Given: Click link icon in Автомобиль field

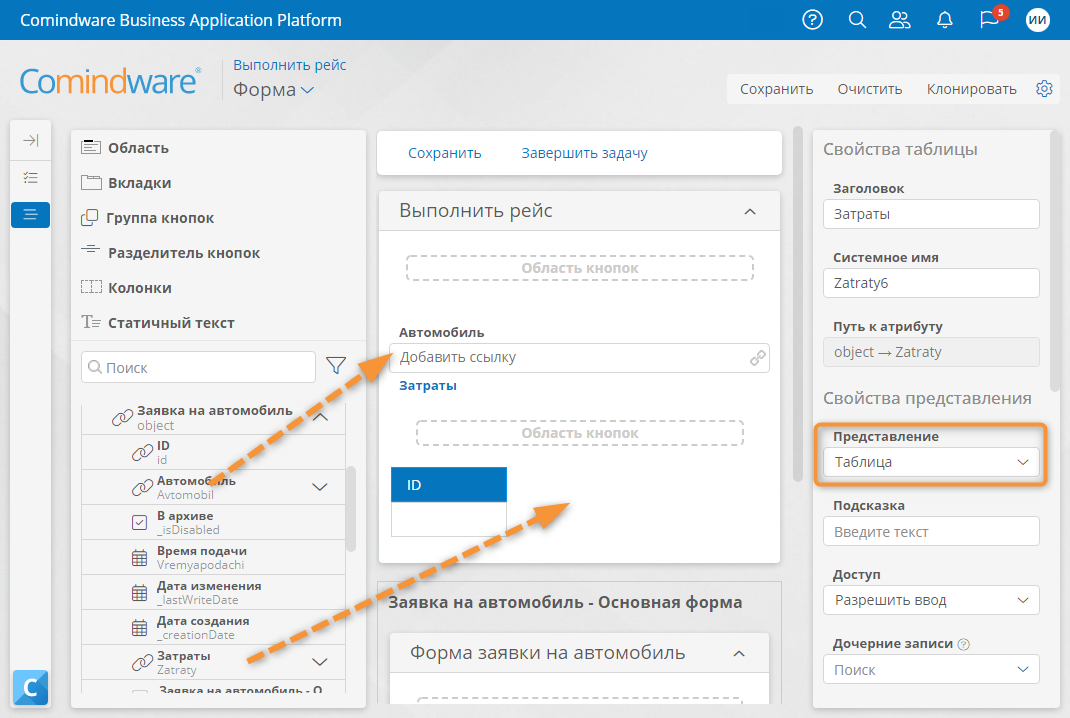Looking at the screenshot, I should pos(757,358).
